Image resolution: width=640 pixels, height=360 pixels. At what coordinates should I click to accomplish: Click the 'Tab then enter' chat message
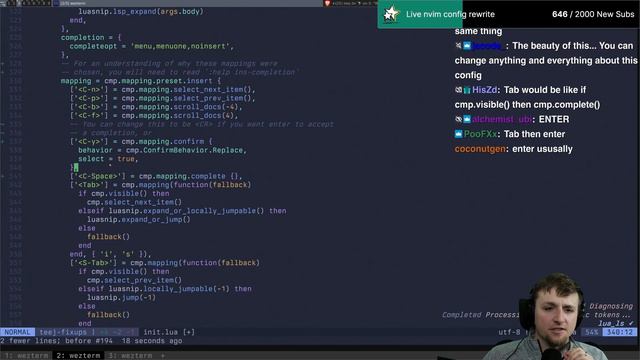(x=534, y=134)
